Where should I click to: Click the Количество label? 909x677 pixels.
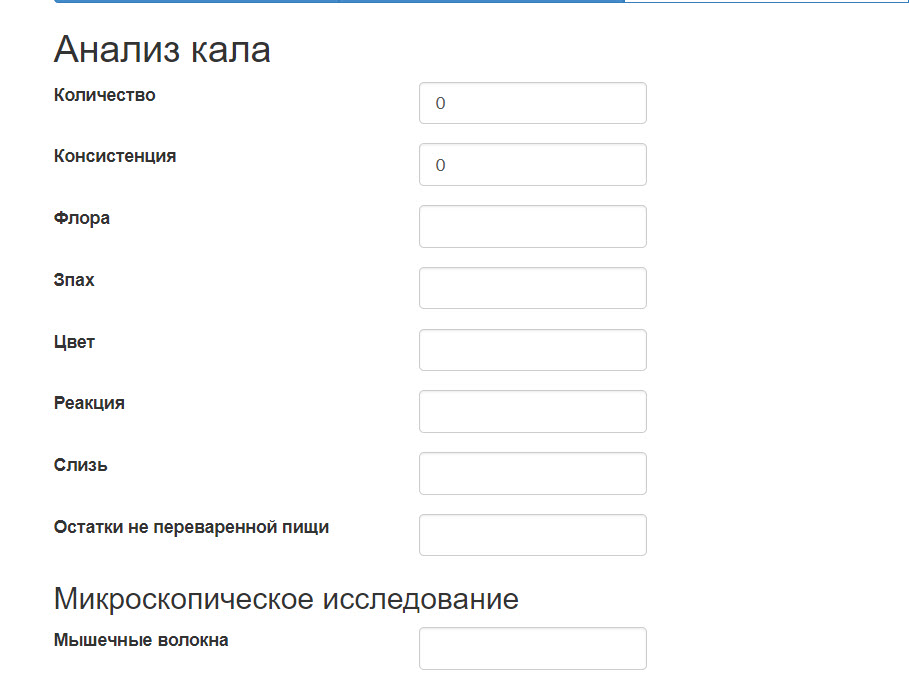coord(105,95)
